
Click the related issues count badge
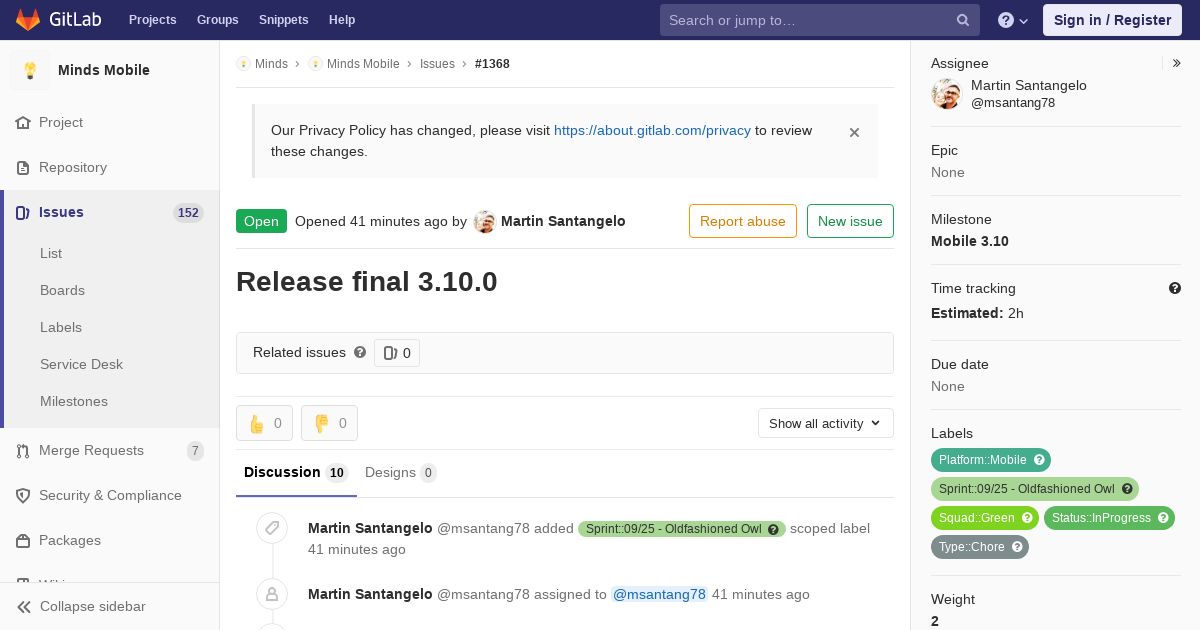(397, 353)
